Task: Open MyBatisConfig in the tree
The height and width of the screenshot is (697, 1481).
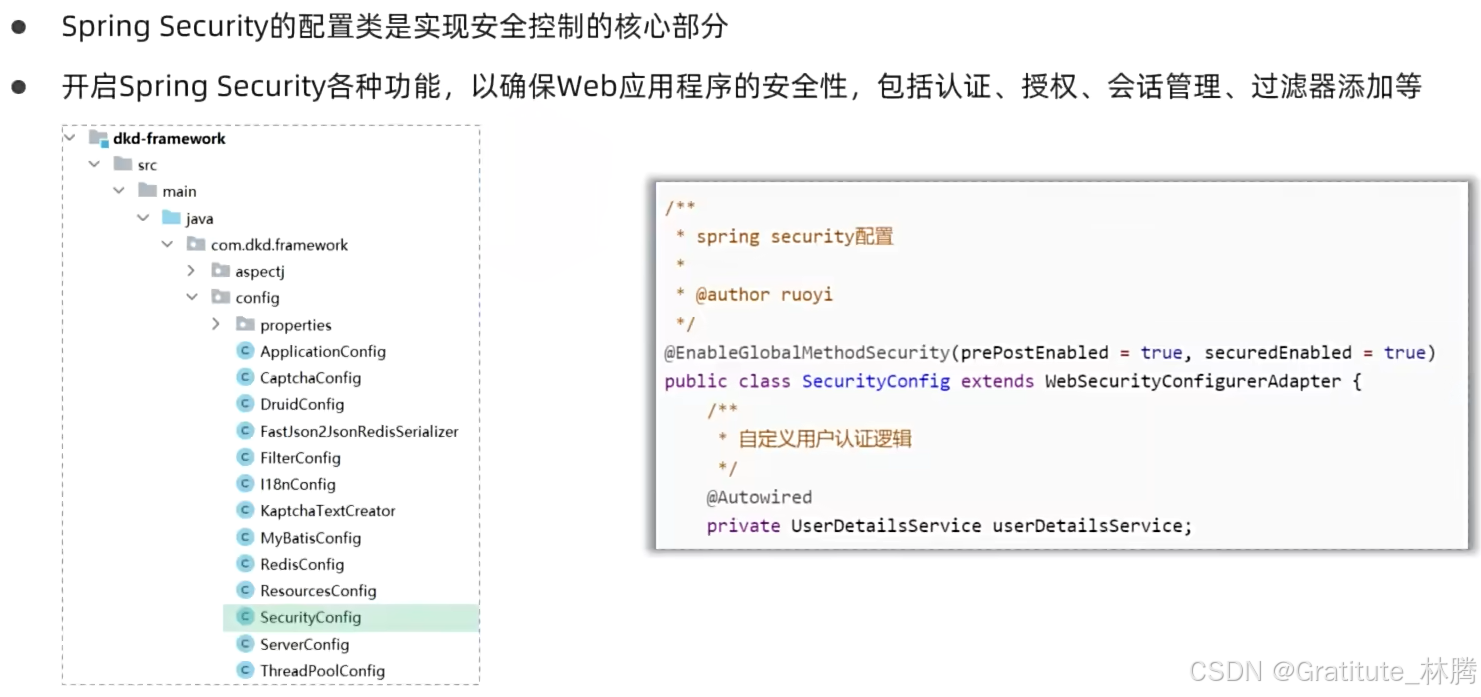Action: pyautogui.click(x=310, y=538)
